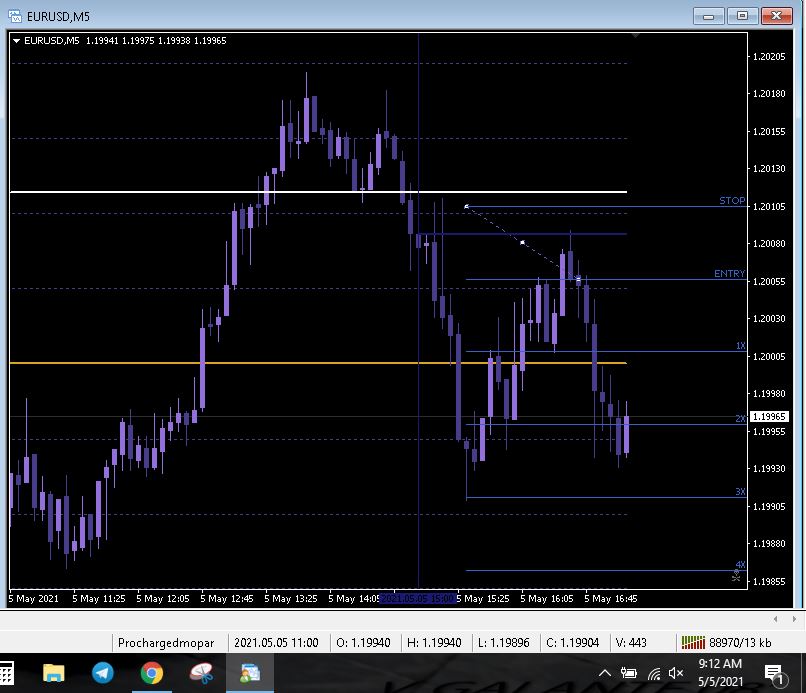This screenshot has height=693, width=806.
Task: Open Snipping Tool from taskbar
Action: coord(201,672)
